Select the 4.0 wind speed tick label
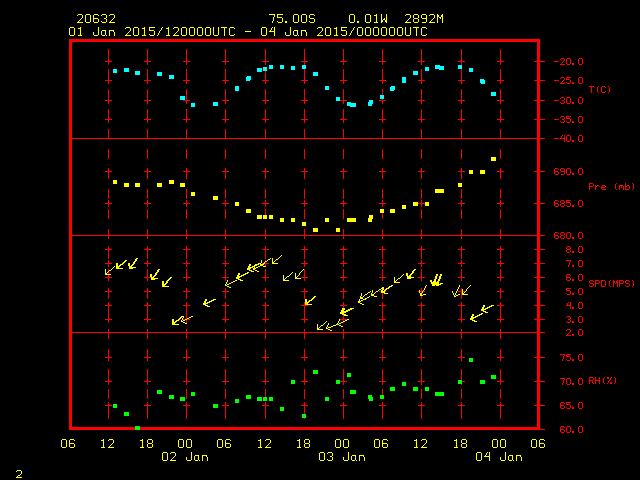Screen dimensions: 640x480 point(574,306)
